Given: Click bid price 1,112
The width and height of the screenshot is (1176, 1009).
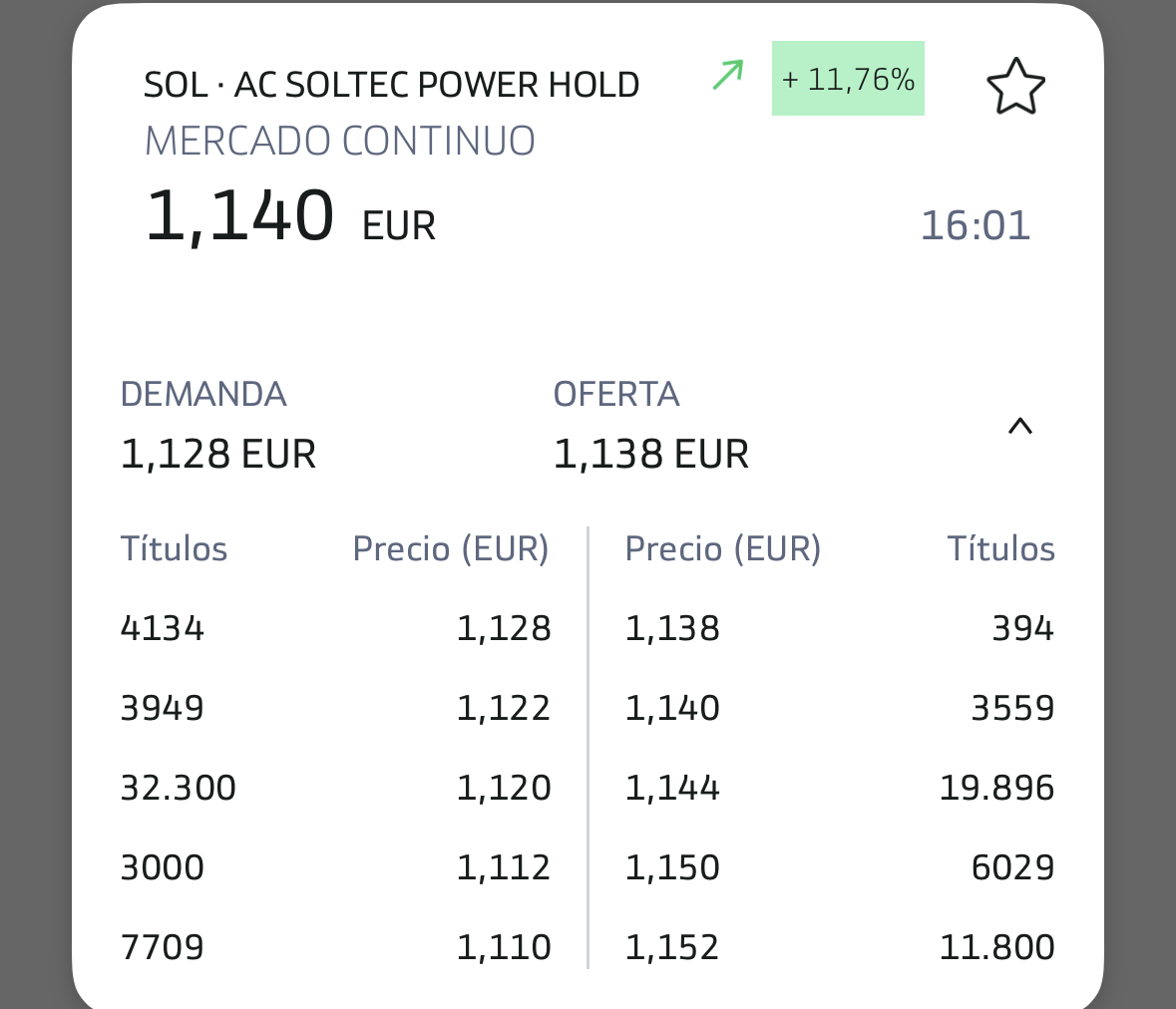Looking at the screenshot, I should (x=504, y=867).
